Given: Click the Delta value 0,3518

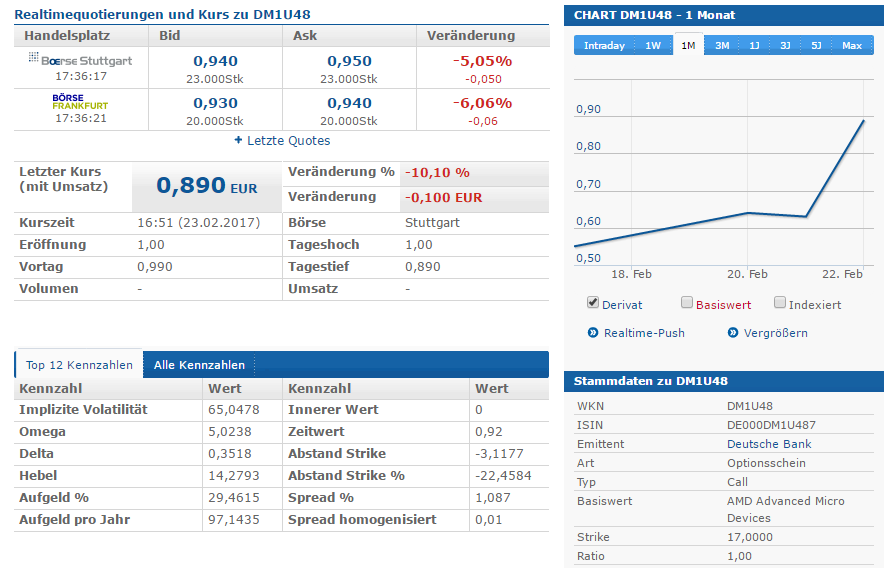Looking at the screenshot, I should [230, 454].
